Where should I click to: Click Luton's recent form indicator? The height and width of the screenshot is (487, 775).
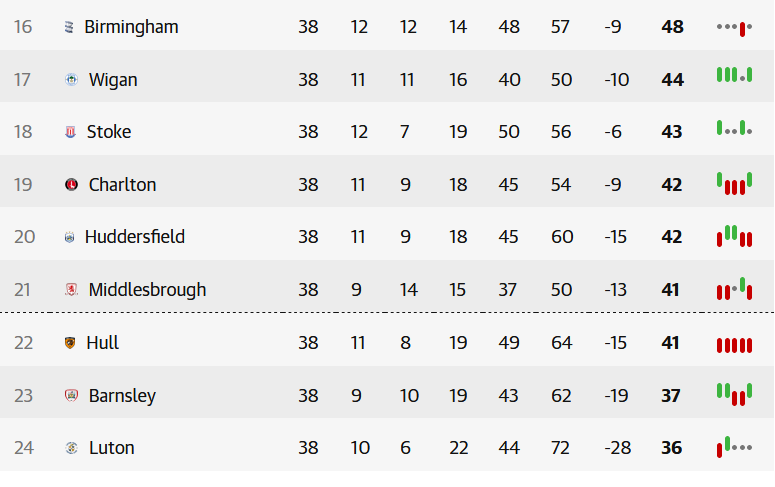tap(734, 447)
